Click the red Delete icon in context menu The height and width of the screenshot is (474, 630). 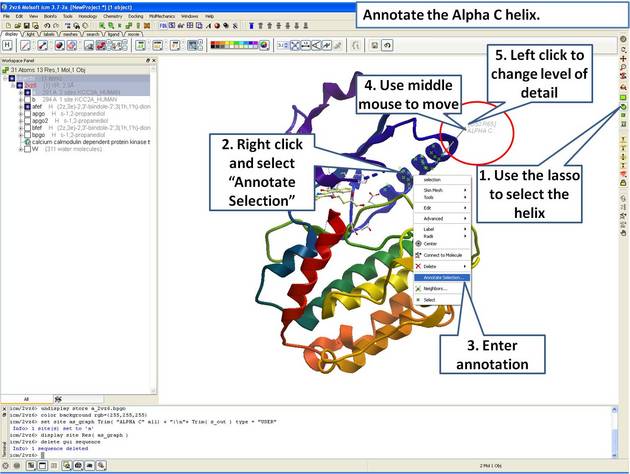[x=418, y=266]
